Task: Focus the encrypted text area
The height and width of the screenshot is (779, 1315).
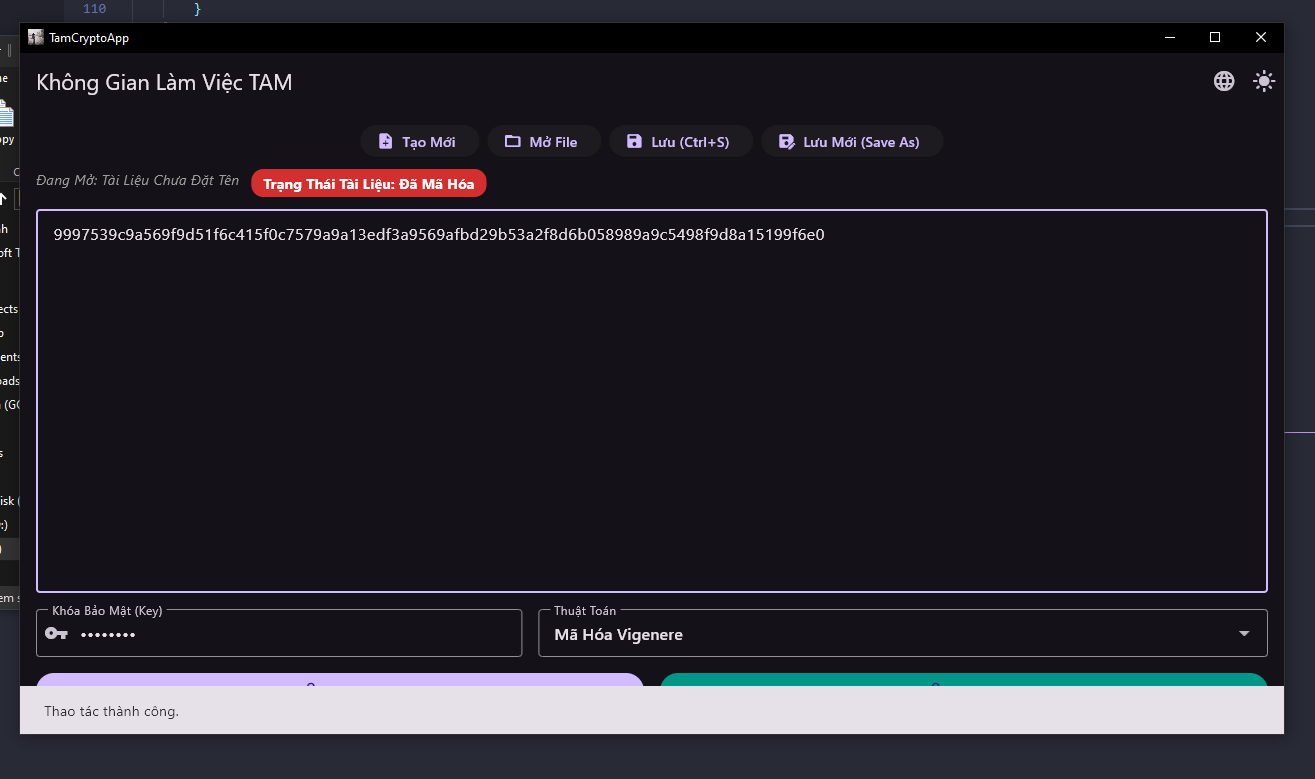Action: pyautogui.click(x=652, y=401)
